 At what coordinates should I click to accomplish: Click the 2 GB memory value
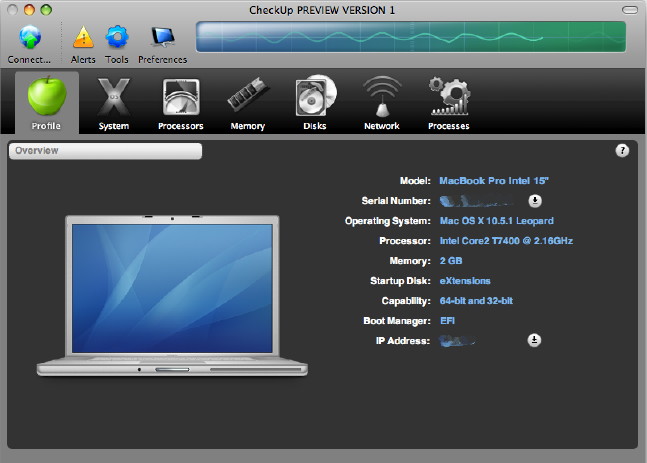(x=451, y=261)
